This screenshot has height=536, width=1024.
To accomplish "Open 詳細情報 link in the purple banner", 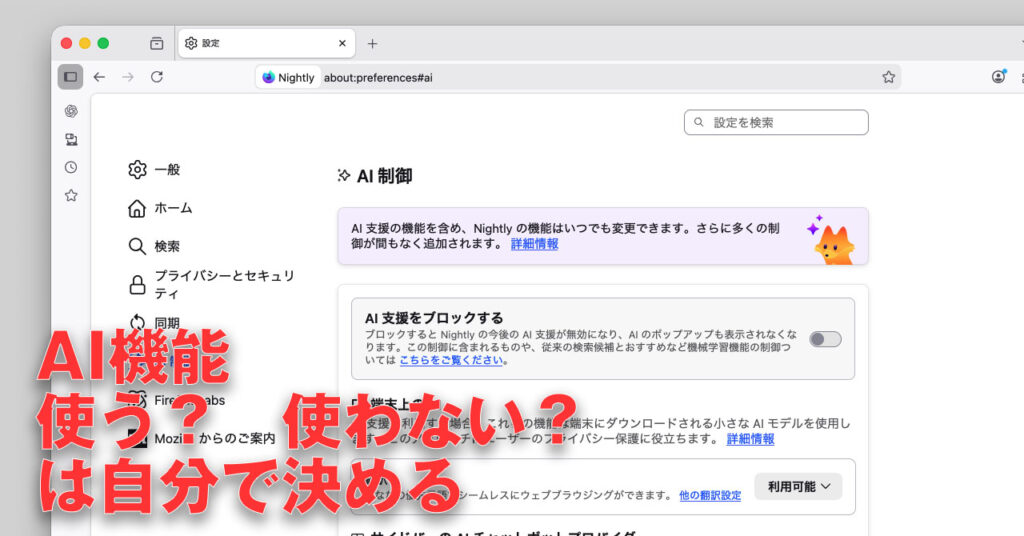I will click(534, 244).
